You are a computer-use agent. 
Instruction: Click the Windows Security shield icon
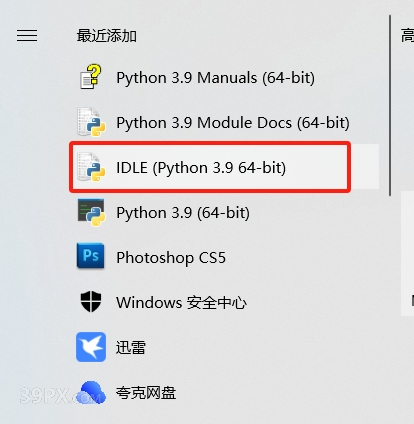(x=91, y=301)
